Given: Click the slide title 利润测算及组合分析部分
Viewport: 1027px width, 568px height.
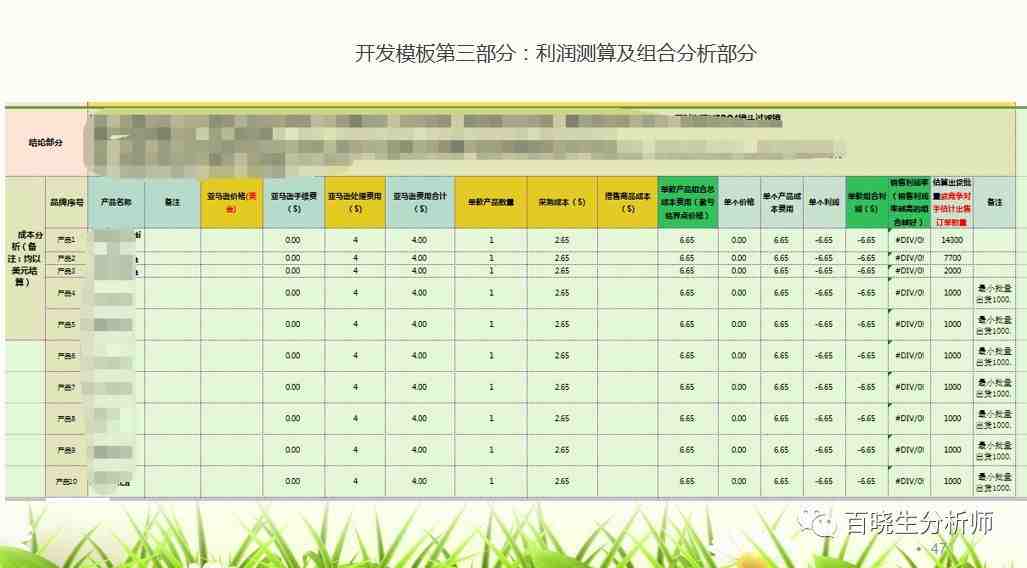Looking at the screenshot, I should click(x=646, y=53).
